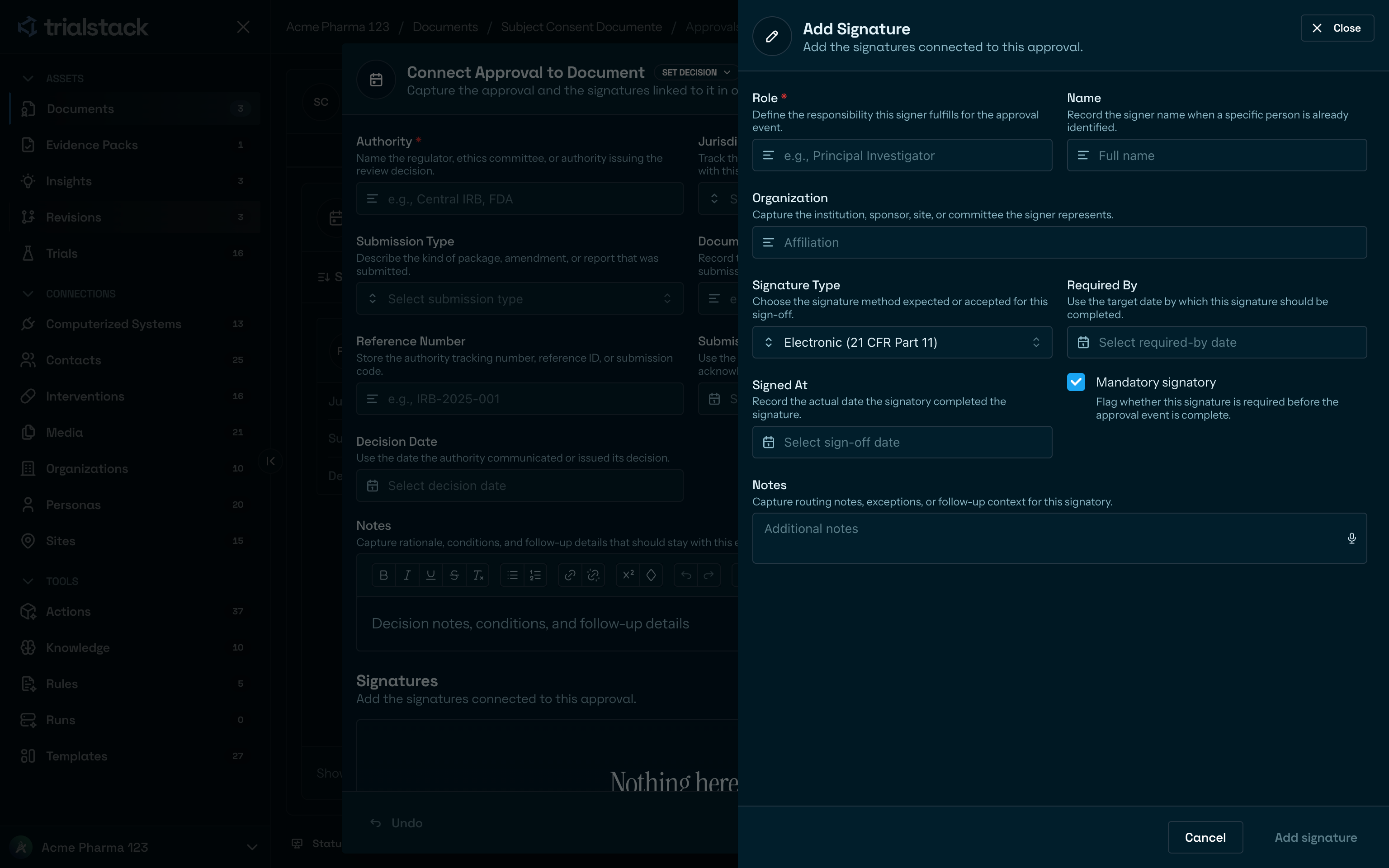Click the Reference Number input field
Image resolution: width=1389 pixels, height=868 pixels.
tap(520, 399)
